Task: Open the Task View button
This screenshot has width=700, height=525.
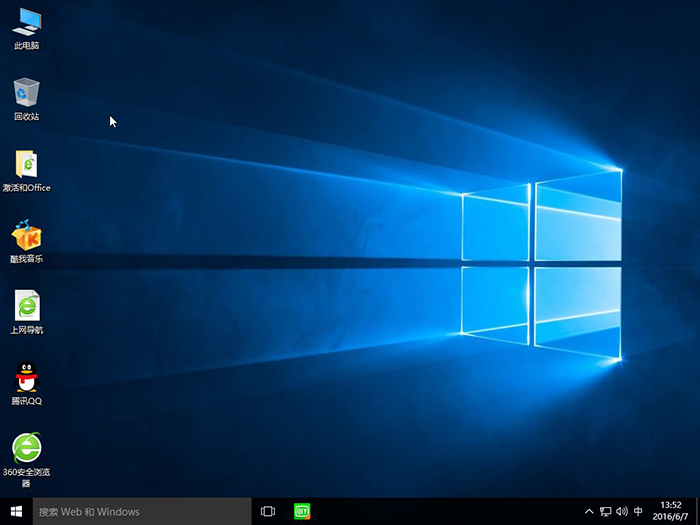Action: (x=268, y=511)
